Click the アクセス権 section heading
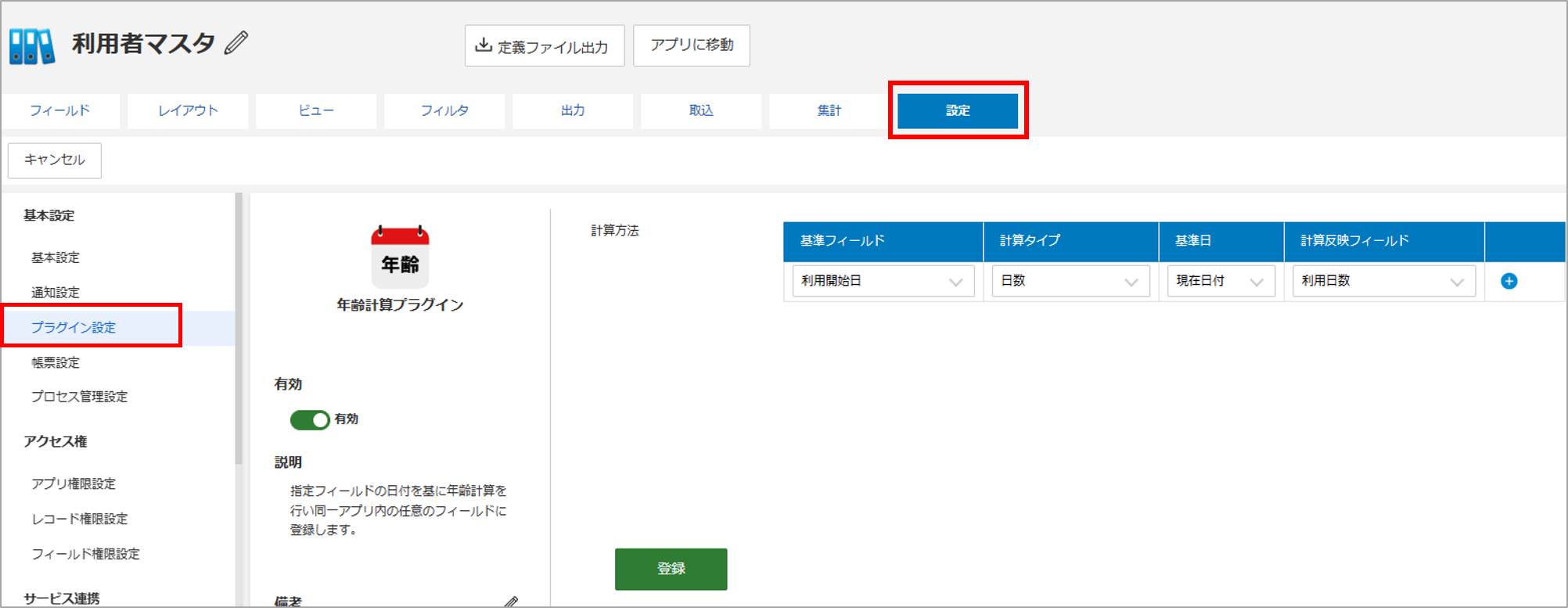The image size is (1568, 608). 55,441
